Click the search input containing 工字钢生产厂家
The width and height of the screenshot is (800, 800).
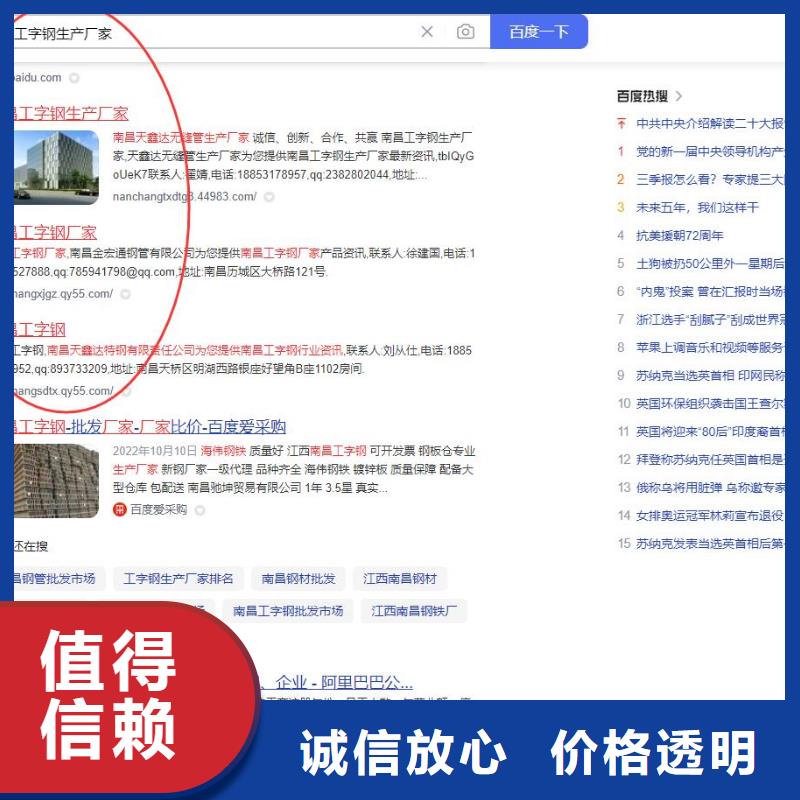(x=214, y=33)
